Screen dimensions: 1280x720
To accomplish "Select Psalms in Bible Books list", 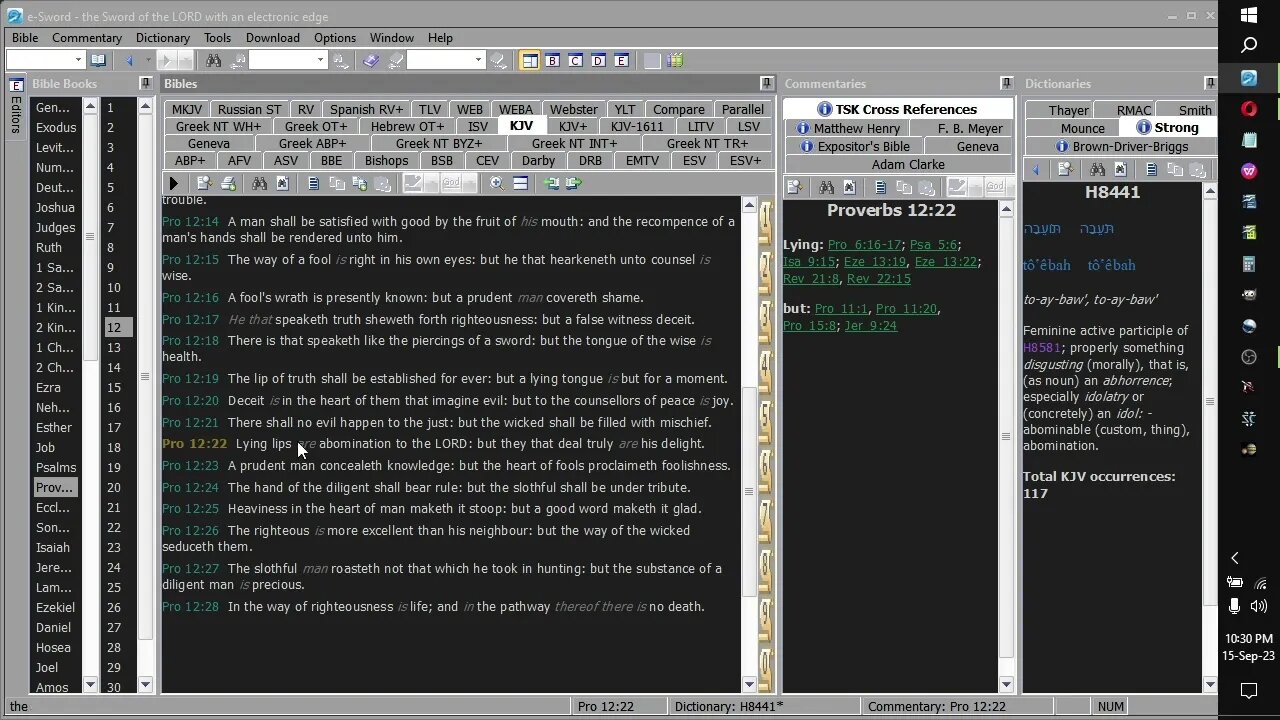I will click(x=55, y=467).
